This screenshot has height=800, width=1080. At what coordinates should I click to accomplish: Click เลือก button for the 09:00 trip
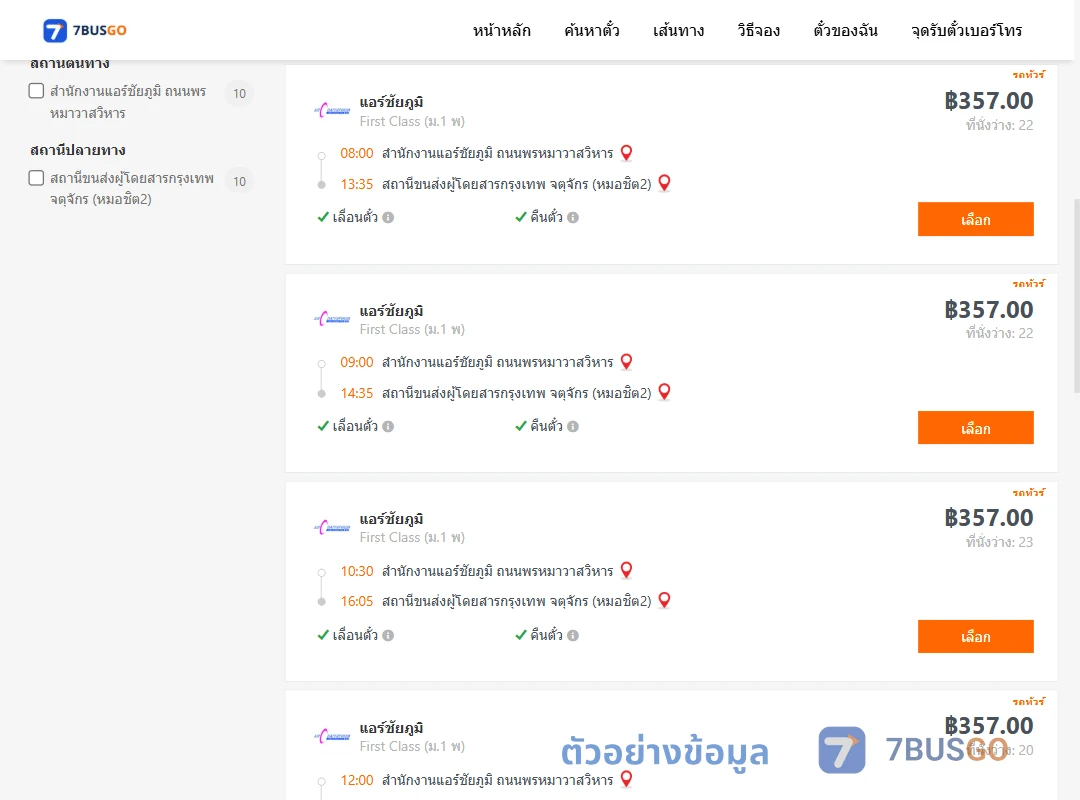pyautogui.click(x=975, y=428)
